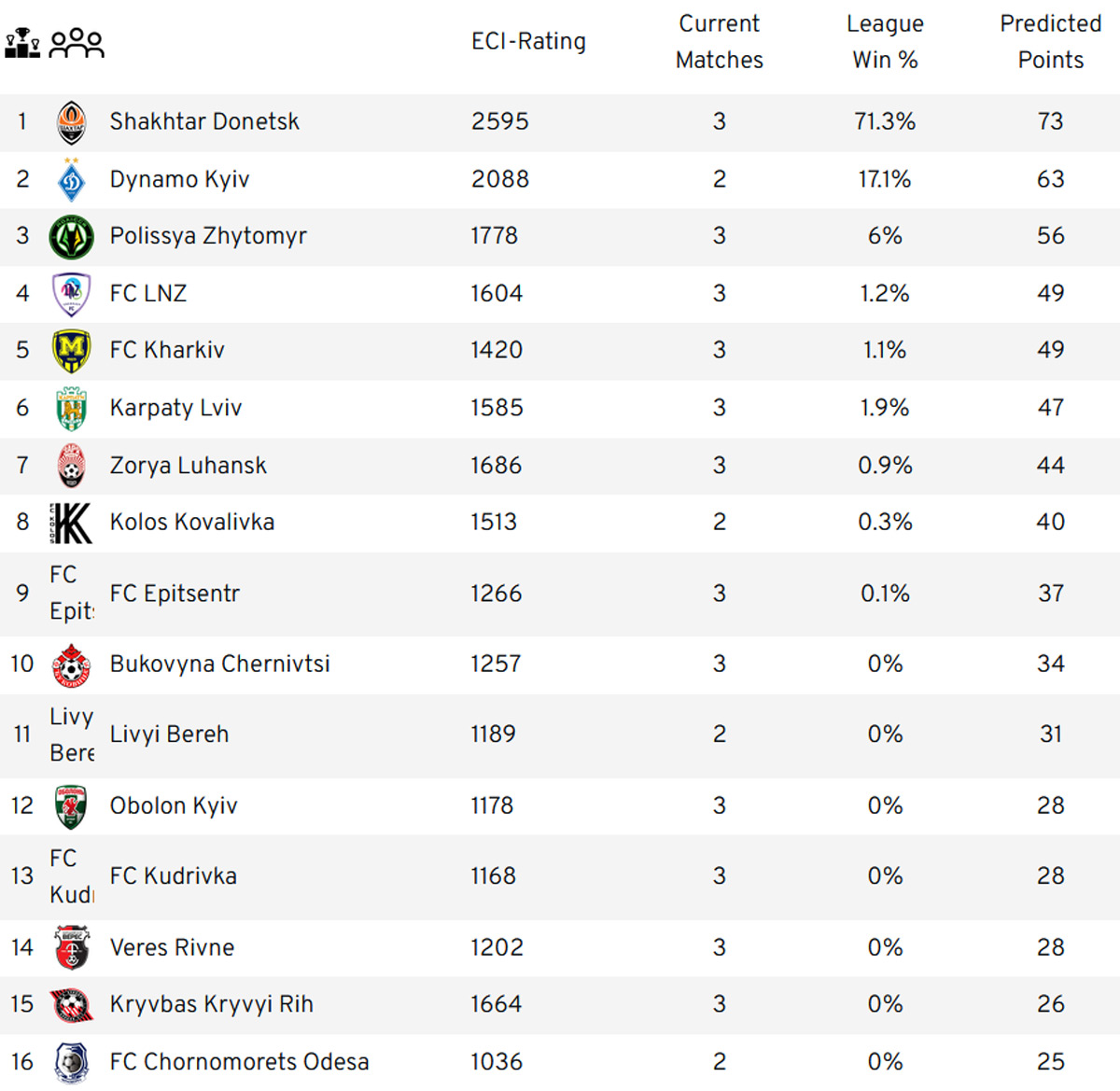Click the League Win % column header
Screen dimensions: 1120x1091
pyautogui.click(x=885, y=42)
